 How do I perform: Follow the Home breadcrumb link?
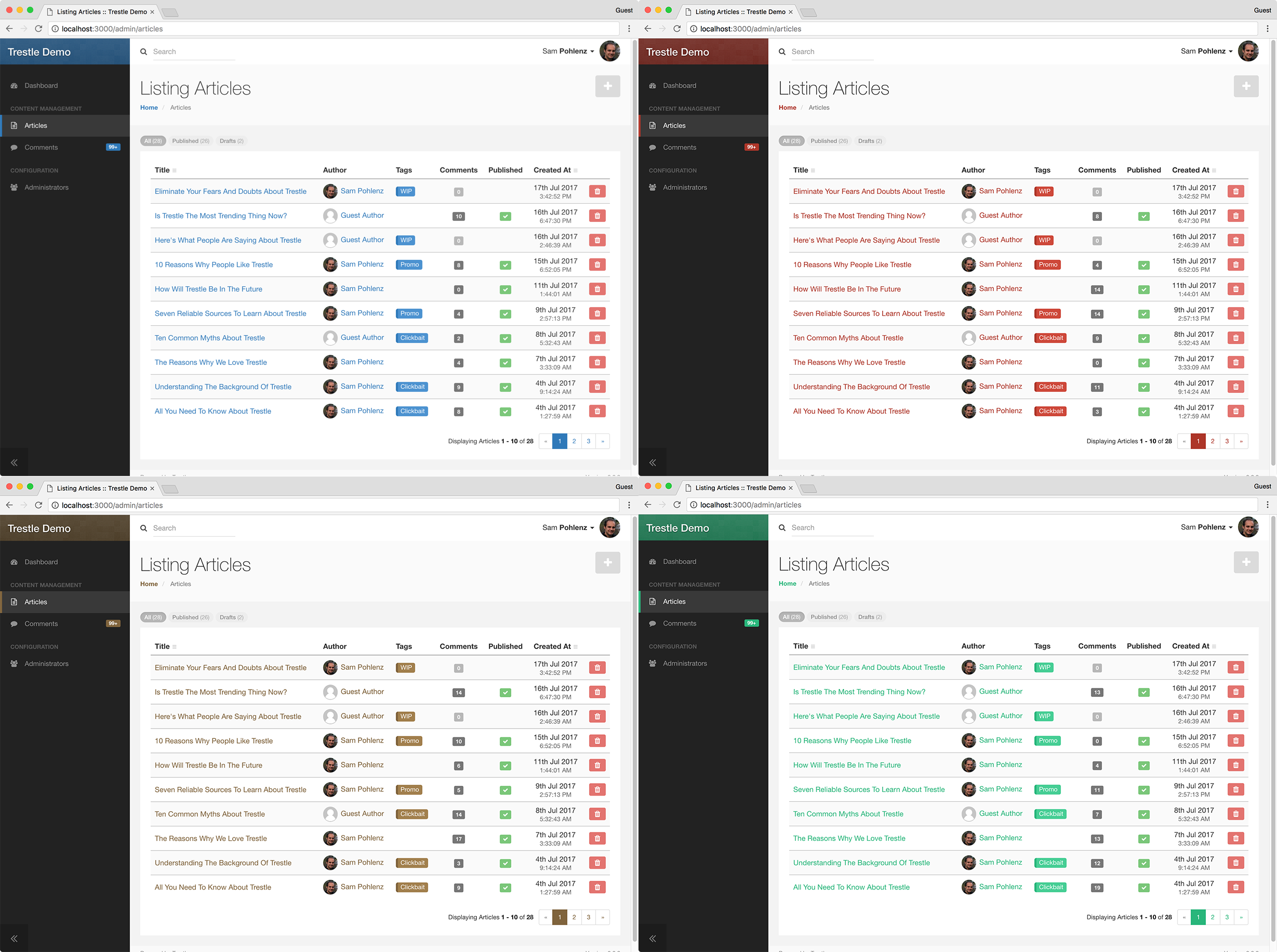(x=149, y=107)
